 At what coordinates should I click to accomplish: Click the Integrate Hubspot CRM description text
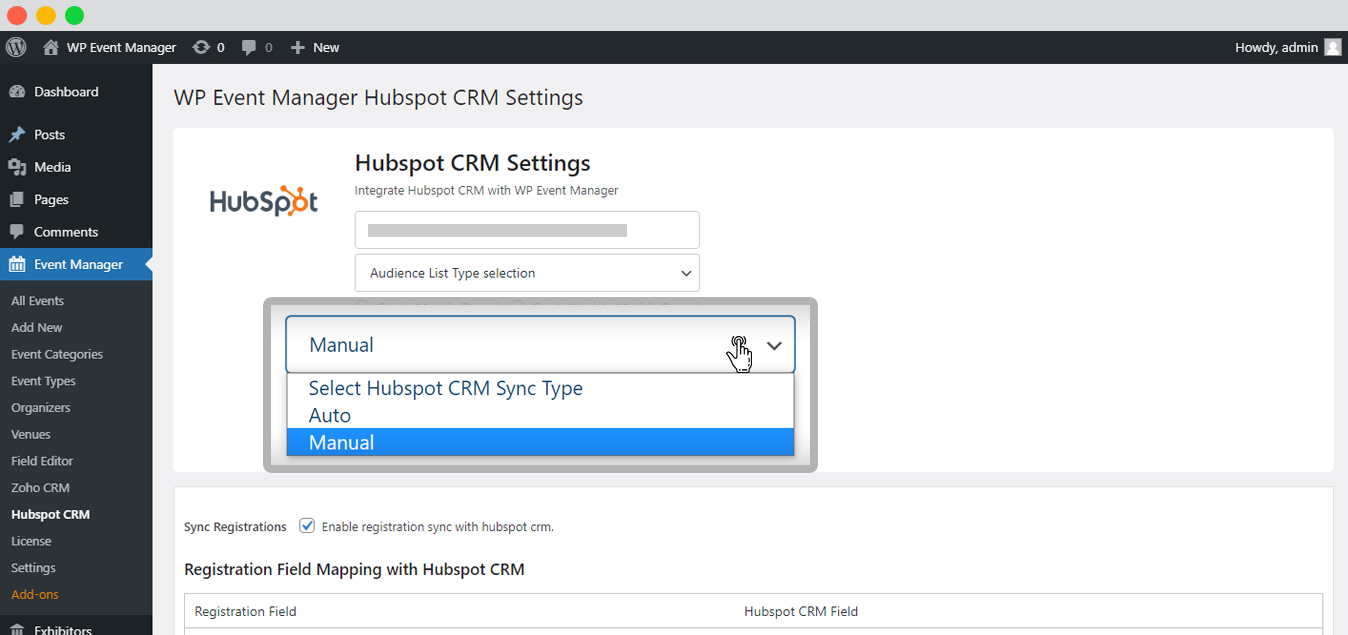(x=487, y=190)
